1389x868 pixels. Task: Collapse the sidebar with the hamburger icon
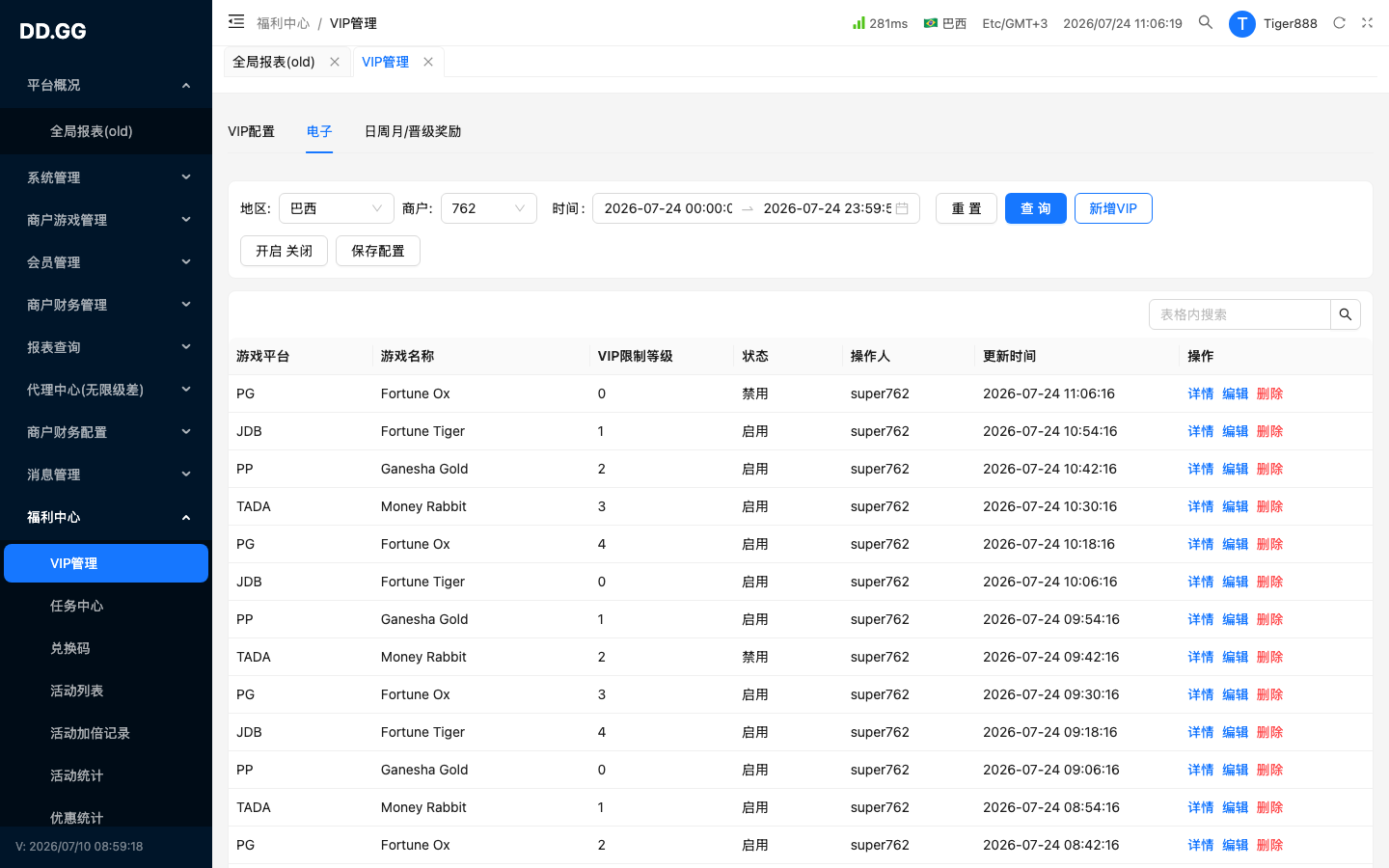[236, 21]
